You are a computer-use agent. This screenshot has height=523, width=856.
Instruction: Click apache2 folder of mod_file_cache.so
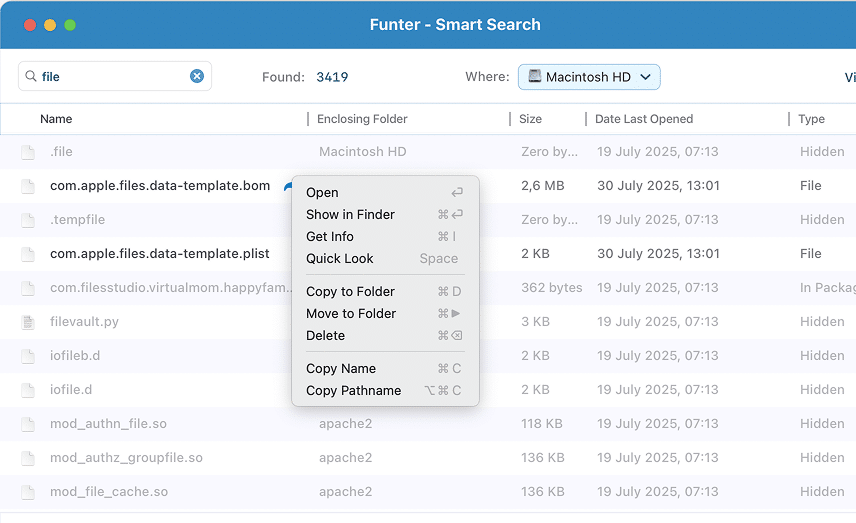(346, 491)
